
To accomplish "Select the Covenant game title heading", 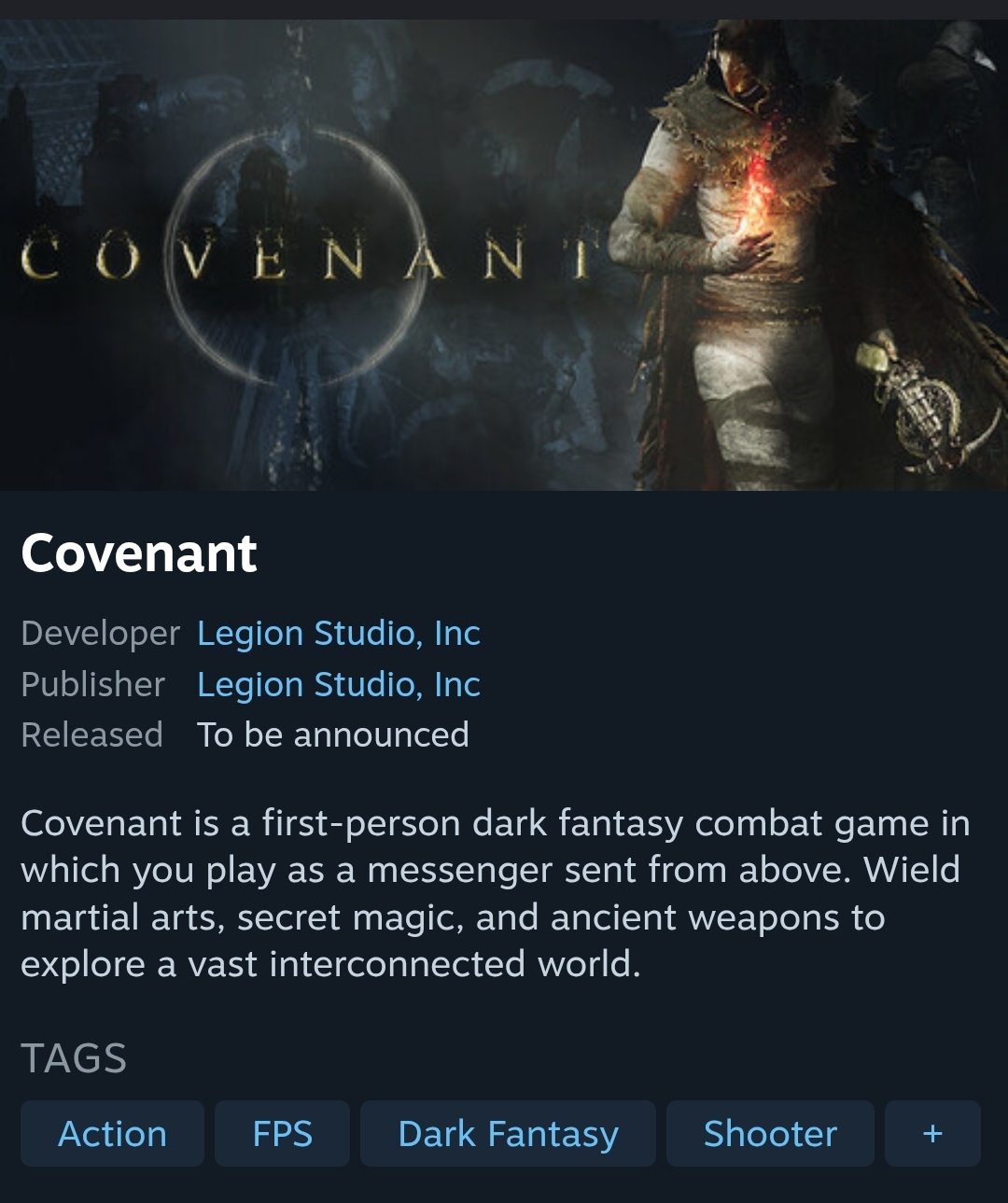I will click(x=138, y=553).
